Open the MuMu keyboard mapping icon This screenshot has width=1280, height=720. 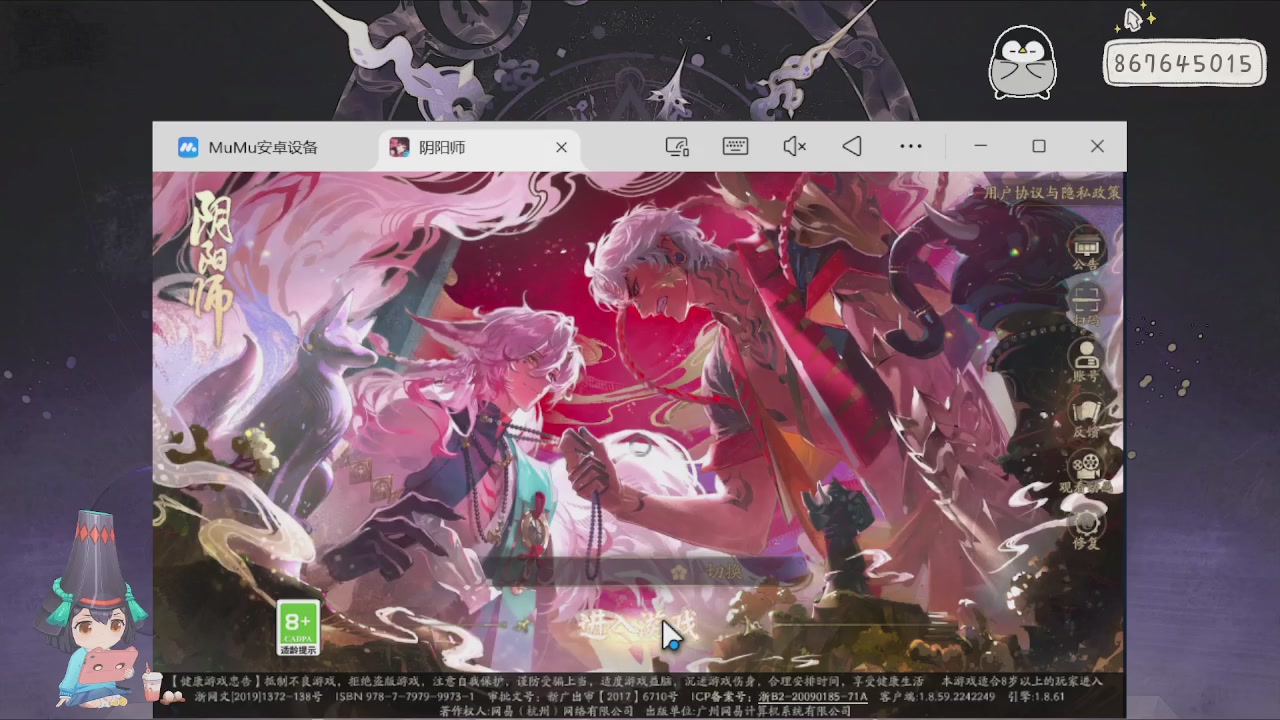(735, 147)
